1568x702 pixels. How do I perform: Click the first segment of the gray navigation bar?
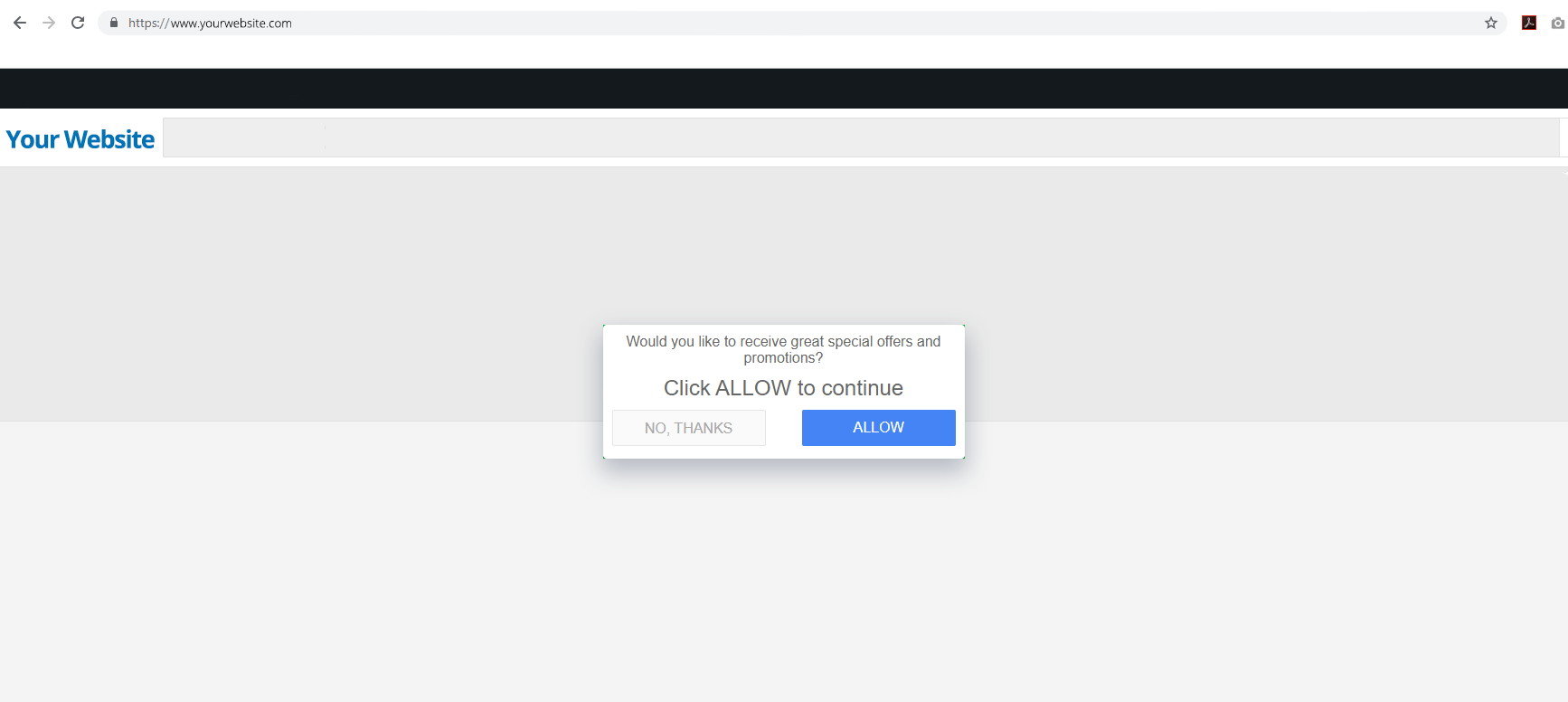pos(244,138)
